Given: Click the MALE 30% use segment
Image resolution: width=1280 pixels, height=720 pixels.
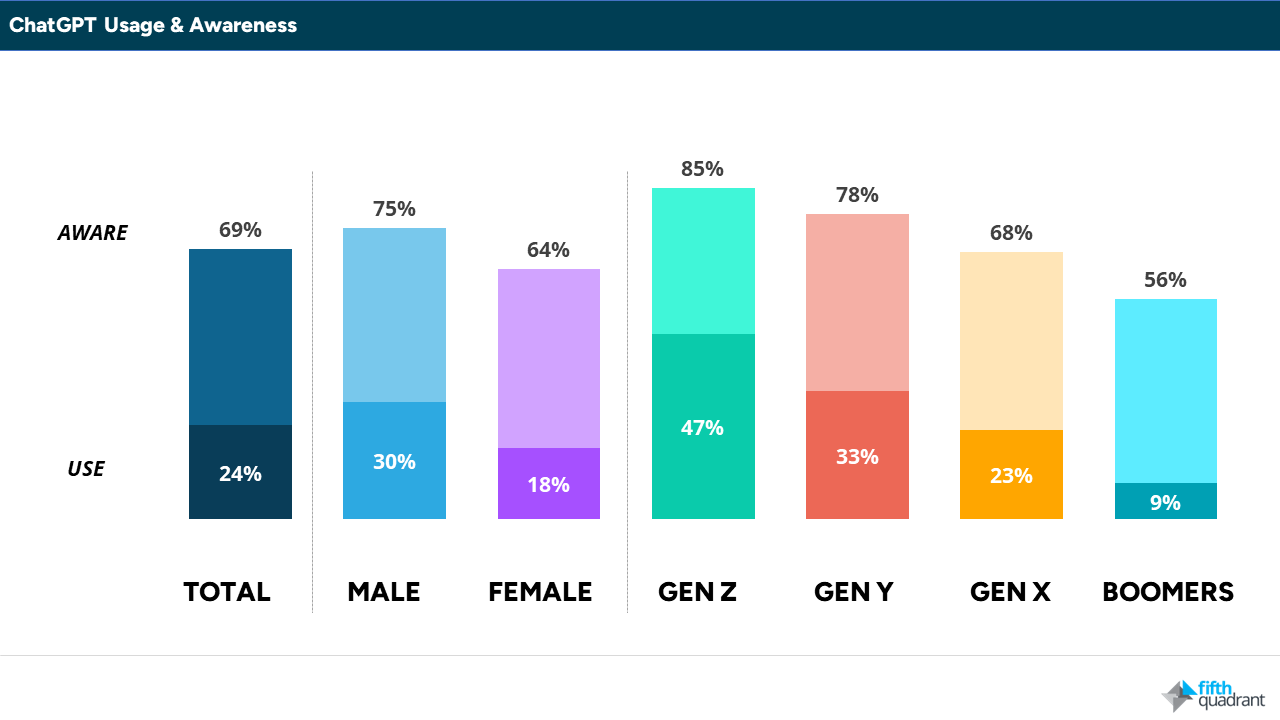Looking at the screenshot, I should click(x=394, y=461).
